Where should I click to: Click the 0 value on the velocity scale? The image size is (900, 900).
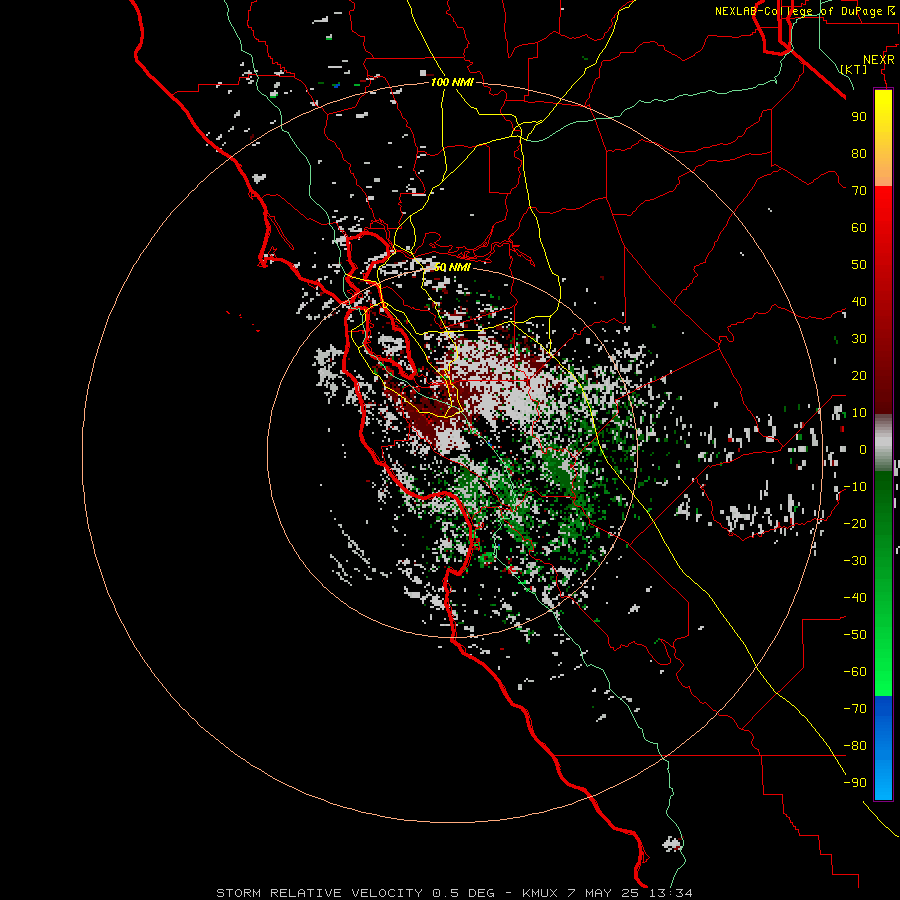pos(863,449)
